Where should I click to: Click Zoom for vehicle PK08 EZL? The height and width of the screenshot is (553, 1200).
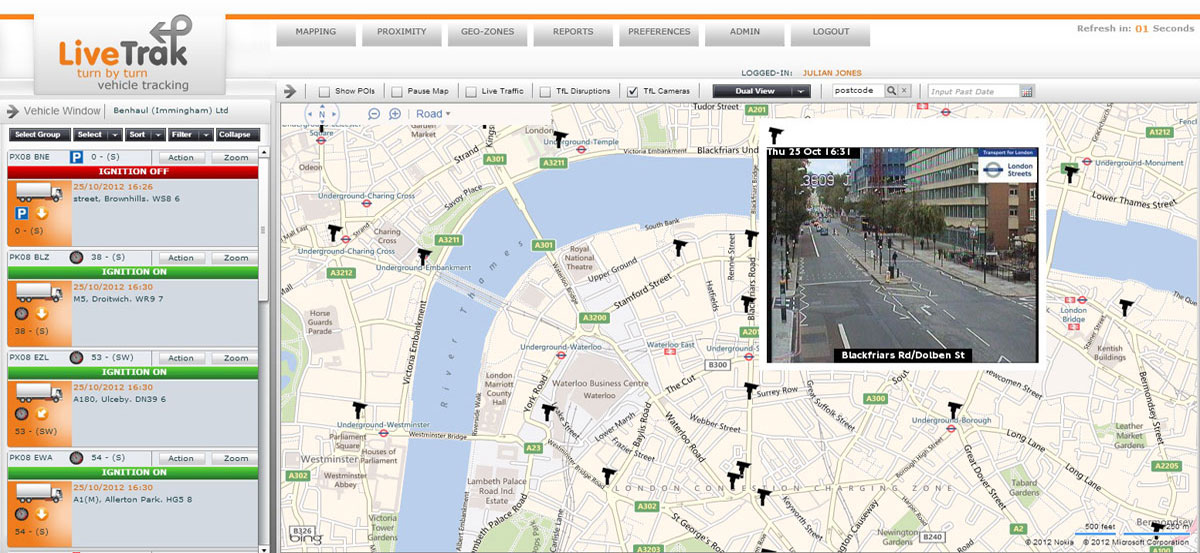[236, 358]
